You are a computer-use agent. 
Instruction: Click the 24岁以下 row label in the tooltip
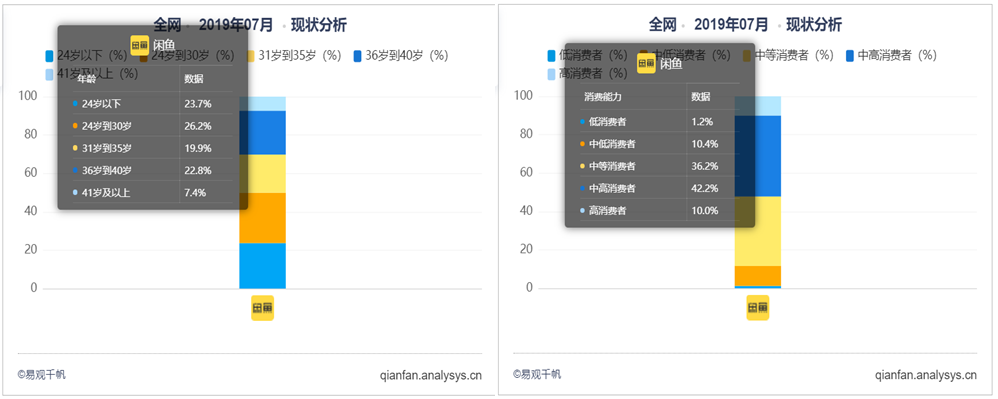[x=101, y=103]
